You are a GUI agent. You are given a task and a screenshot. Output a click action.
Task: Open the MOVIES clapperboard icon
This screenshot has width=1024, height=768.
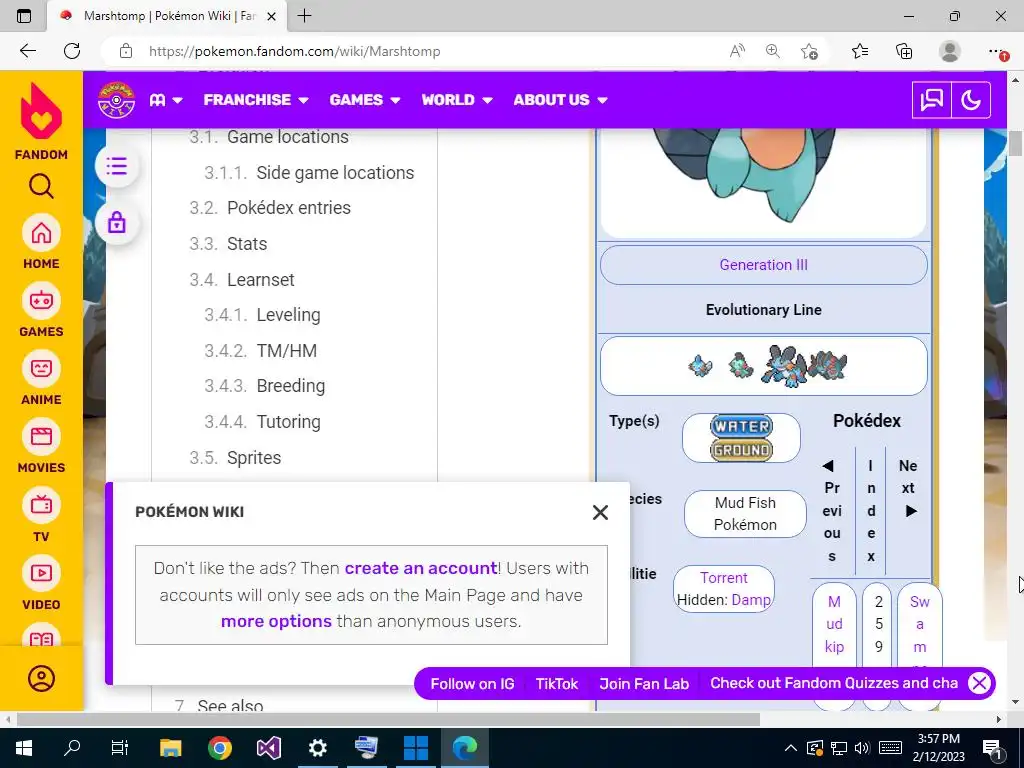pos(41,437)
